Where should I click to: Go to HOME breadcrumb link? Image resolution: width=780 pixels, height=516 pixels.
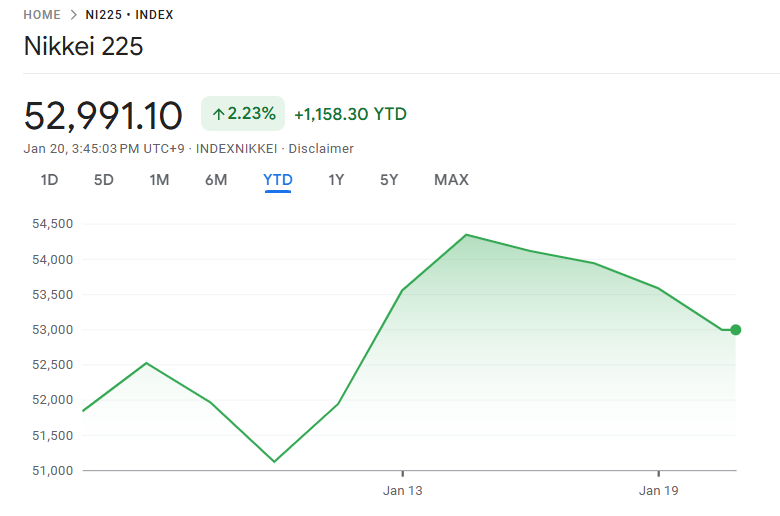(x=42, y=15)
